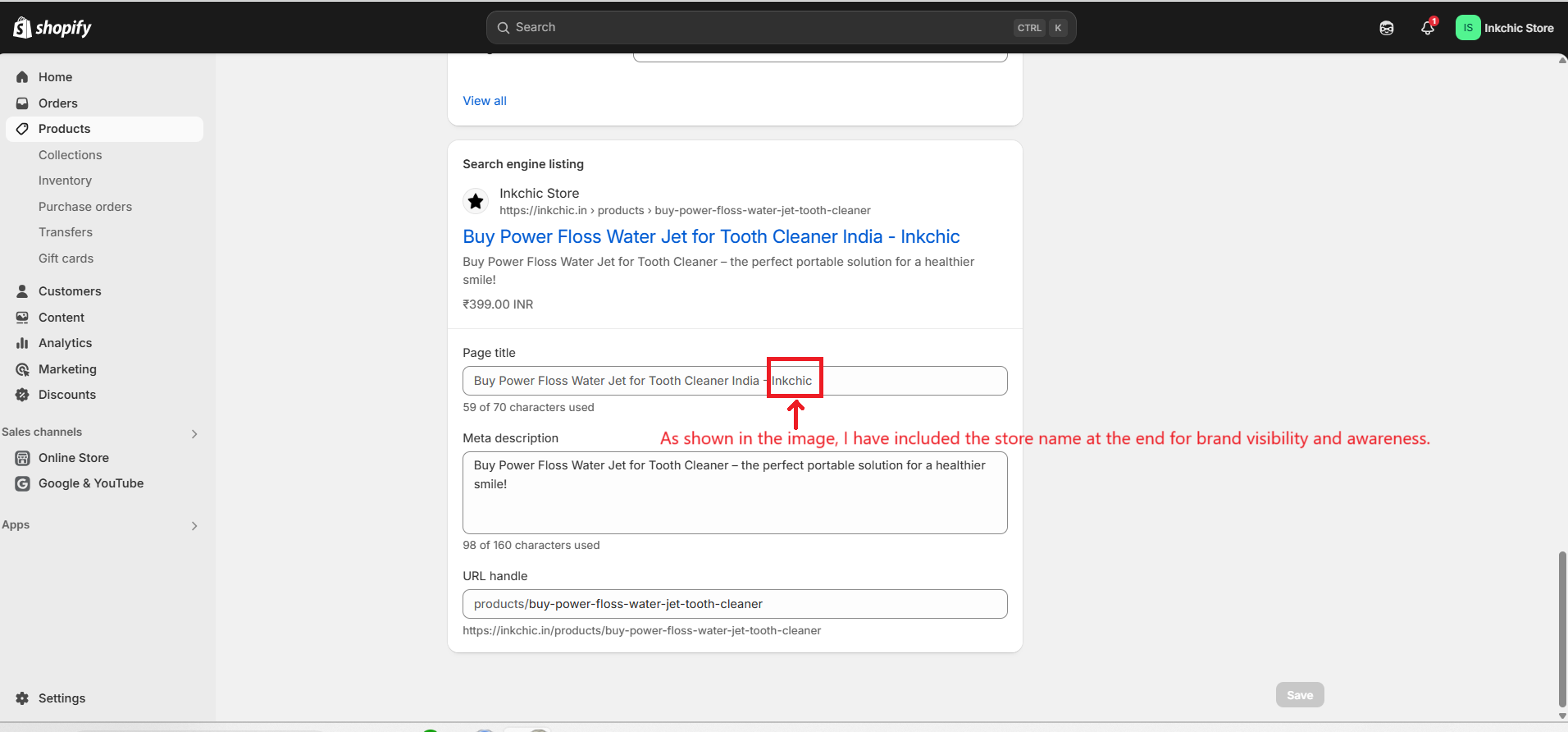
Task: Click the Google & YouTube icon
Action: (22, 483)
